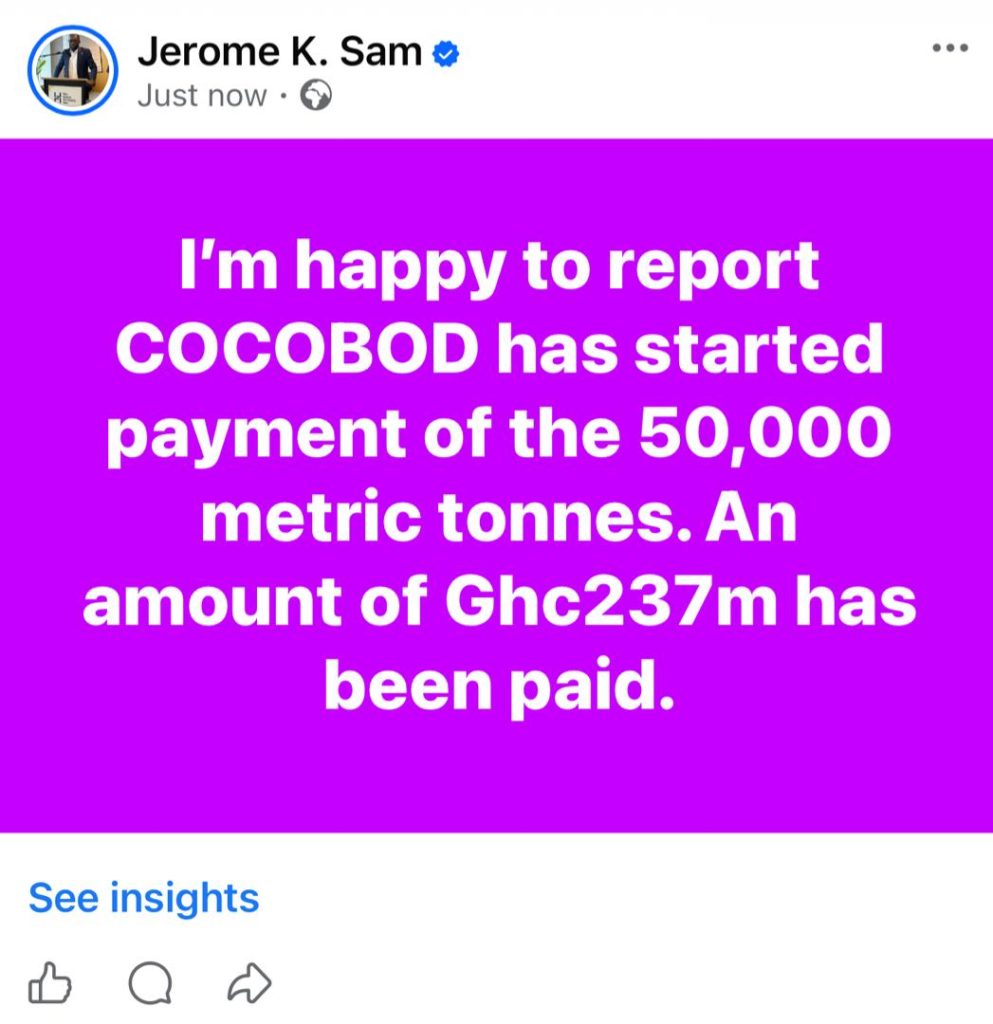Like the COCOBOD payment post
993x1024 pixels.
point(50,985)
